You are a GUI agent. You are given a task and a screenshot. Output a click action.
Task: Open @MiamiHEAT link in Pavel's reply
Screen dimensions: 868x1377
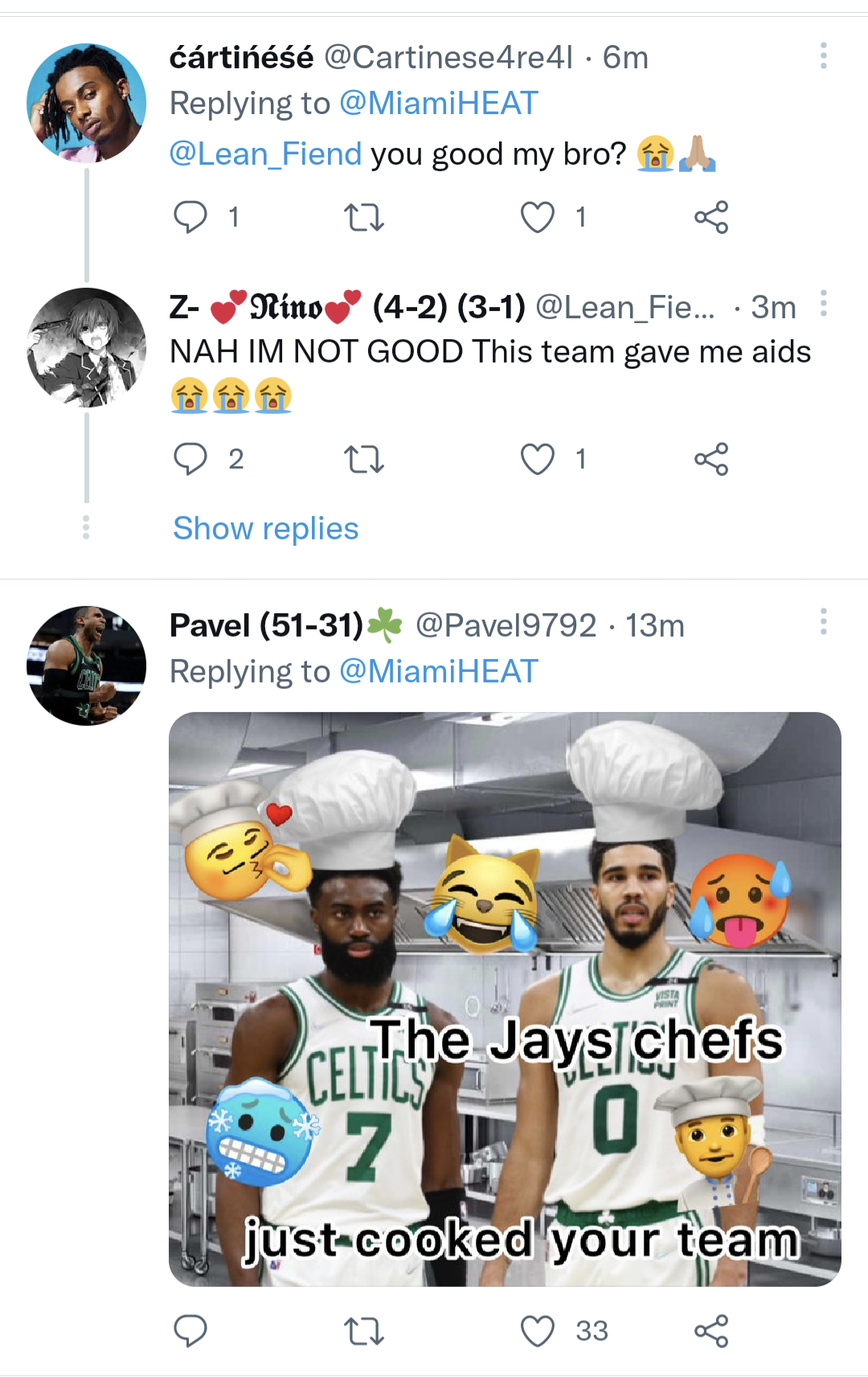click(439, 672)
